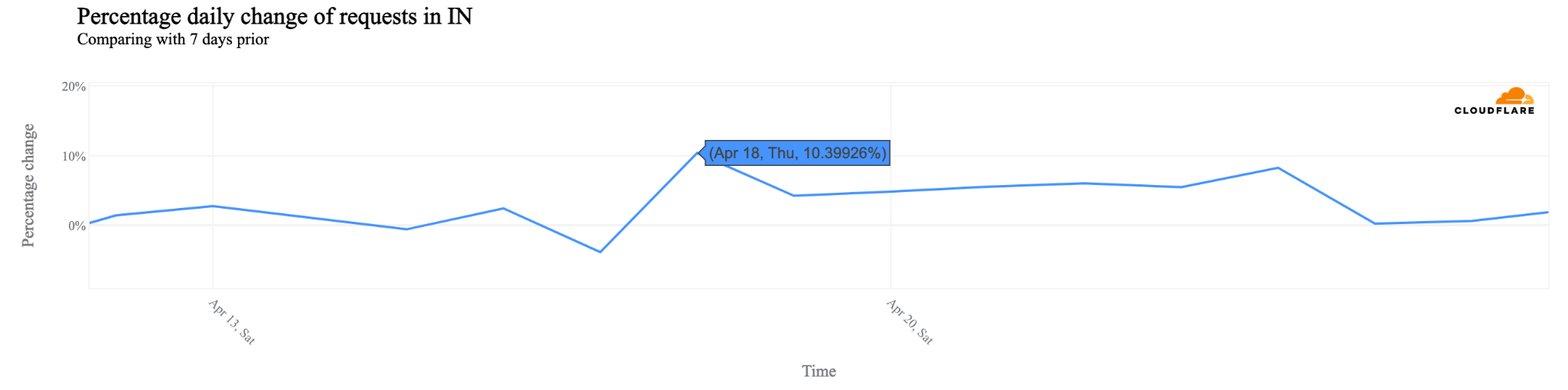Image resolution: width=1568 pixels, height=390 pixels.
Task: Click the lowest dip of the line
Action: click(600, 252)
